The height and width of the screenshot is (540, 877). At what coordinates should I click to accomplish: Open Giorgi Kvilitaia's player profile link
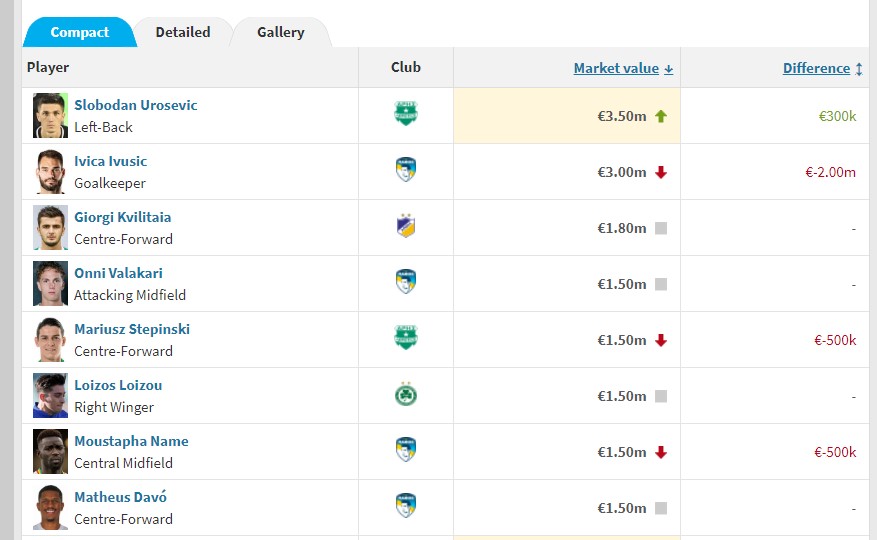pos(122,217)
